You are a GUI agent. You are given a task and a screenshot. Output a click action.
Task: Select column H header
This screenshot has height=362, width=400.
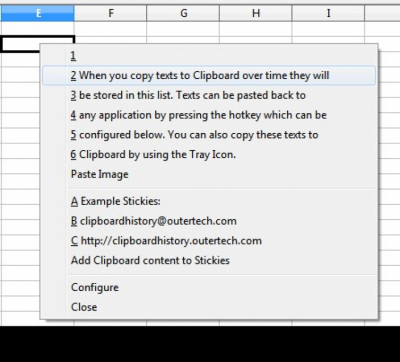pyautogui.click(x=256, y=13)
